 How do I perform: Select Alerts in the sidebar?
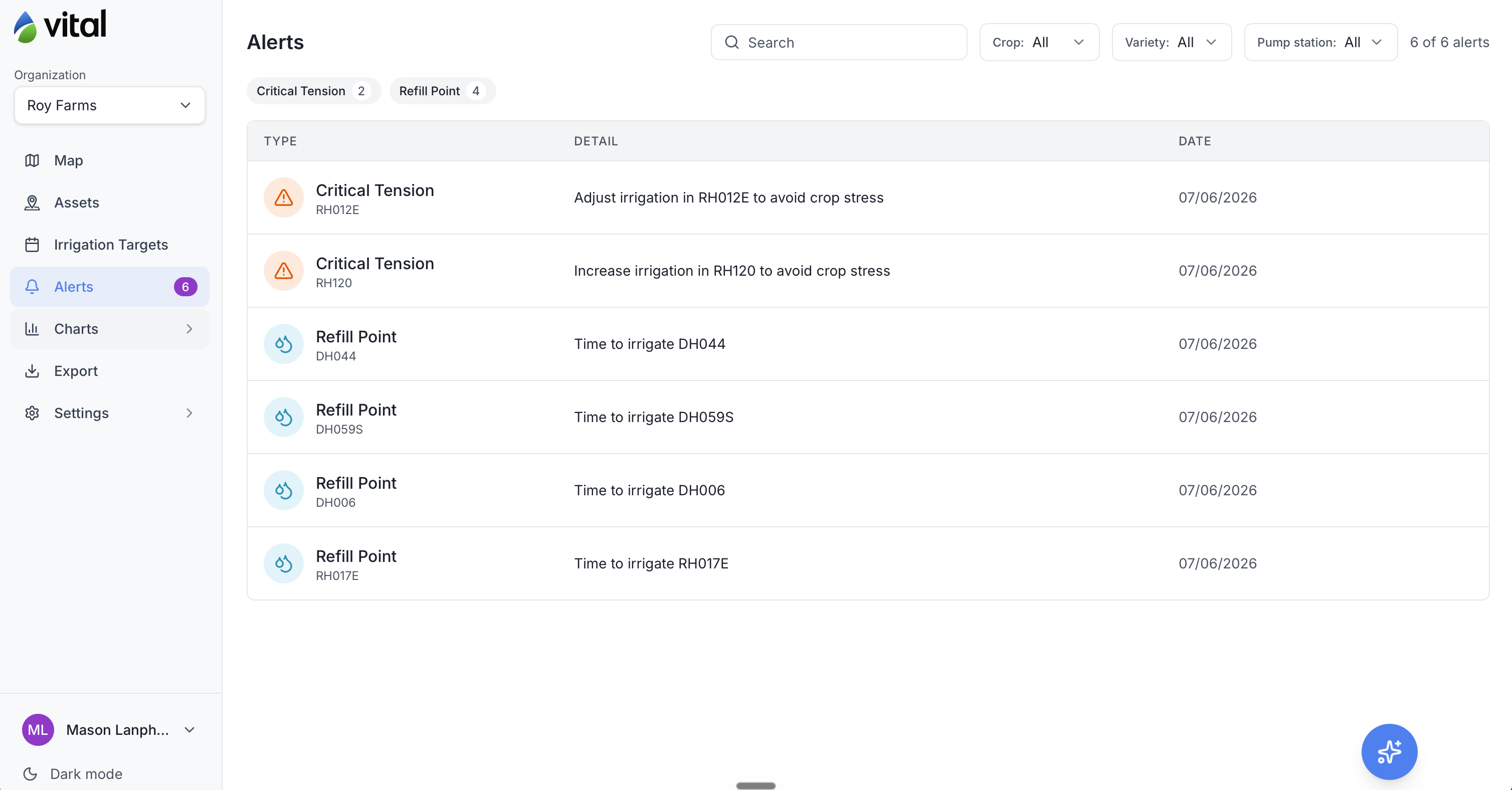click(x=110, y=287)
